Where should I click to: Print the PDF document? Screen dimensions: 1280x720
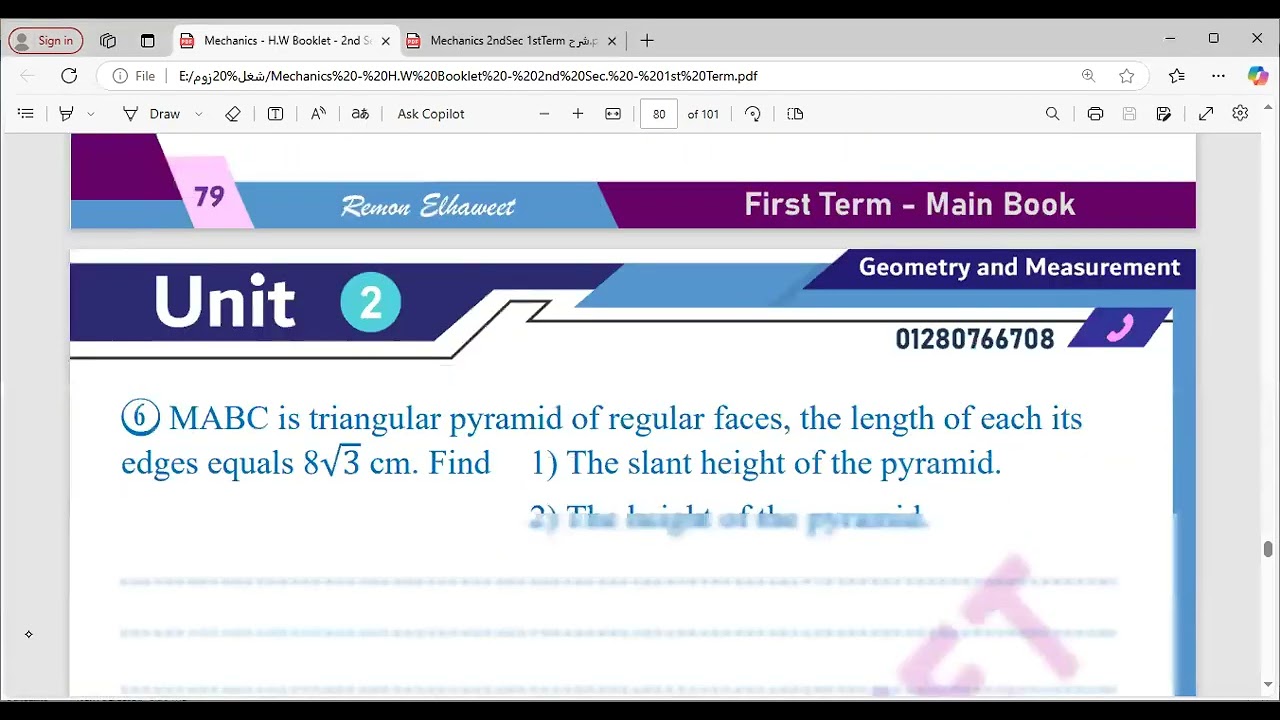pyautogui.click(x=1095, y=114)
